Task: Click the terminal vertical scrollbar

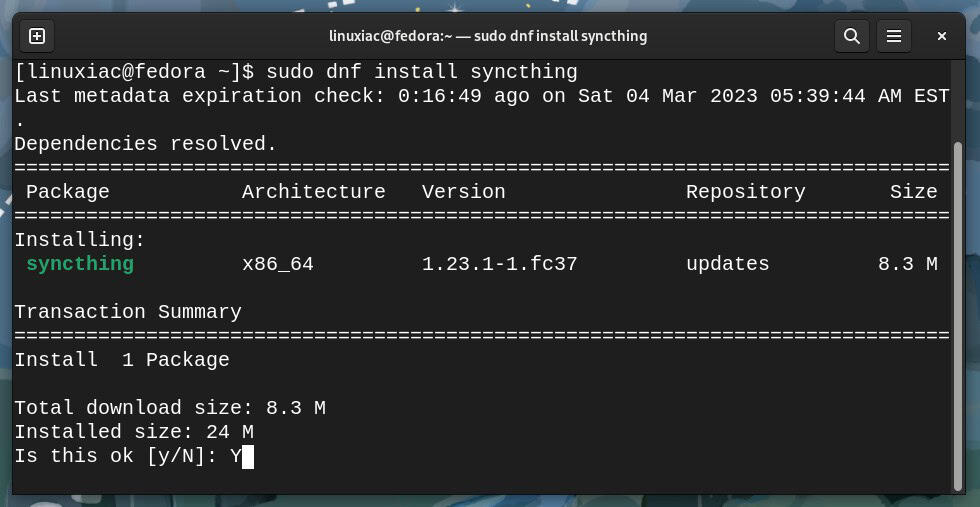Action: pos(959,316)
